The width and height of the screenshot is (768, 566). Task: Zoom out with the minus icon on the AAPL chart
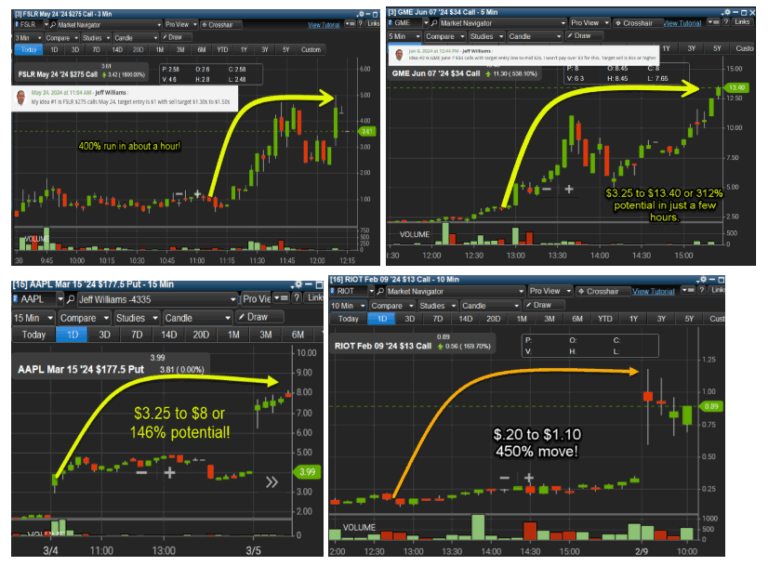click(142, 472)
